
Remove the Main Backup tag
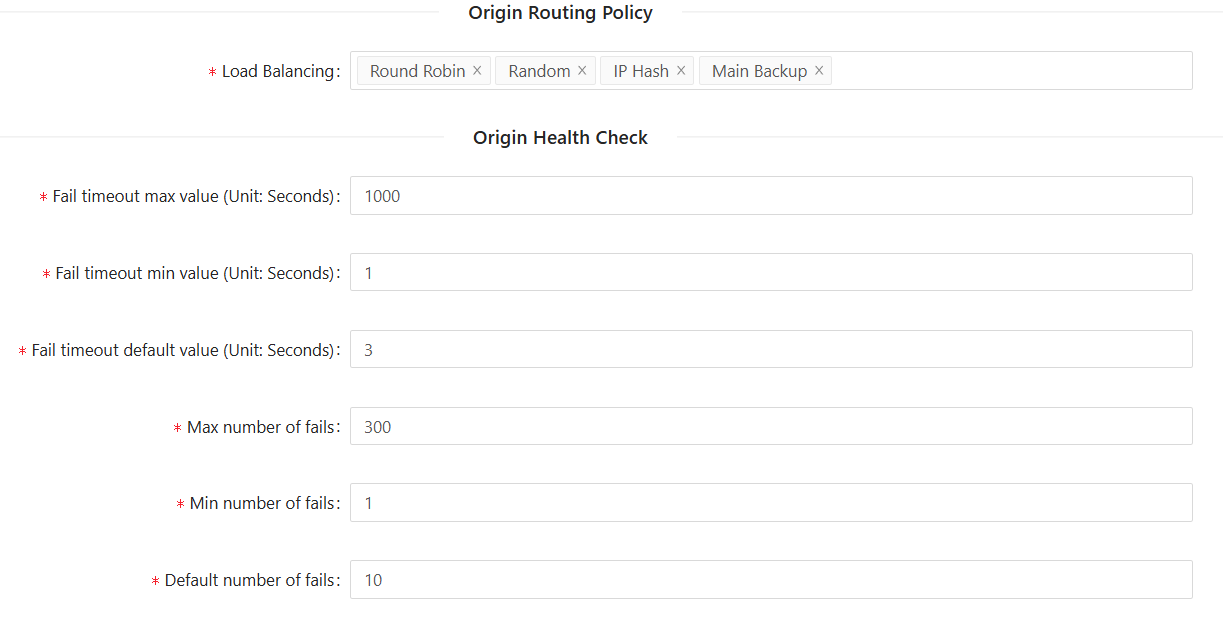819,71
